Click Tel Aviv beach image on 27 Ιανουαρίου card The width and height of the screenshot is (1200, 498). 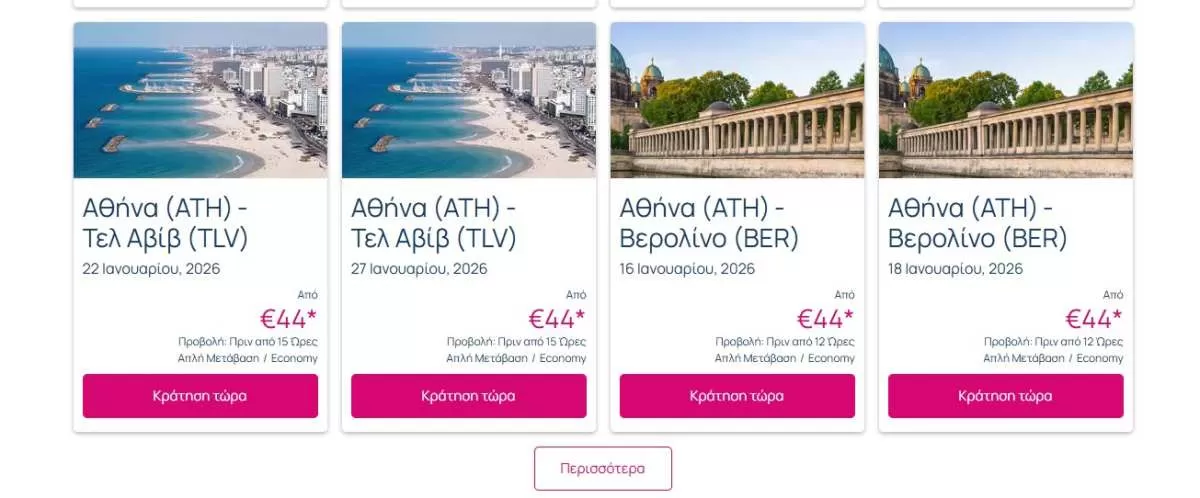pyautogui.click(x=468, y=100)
